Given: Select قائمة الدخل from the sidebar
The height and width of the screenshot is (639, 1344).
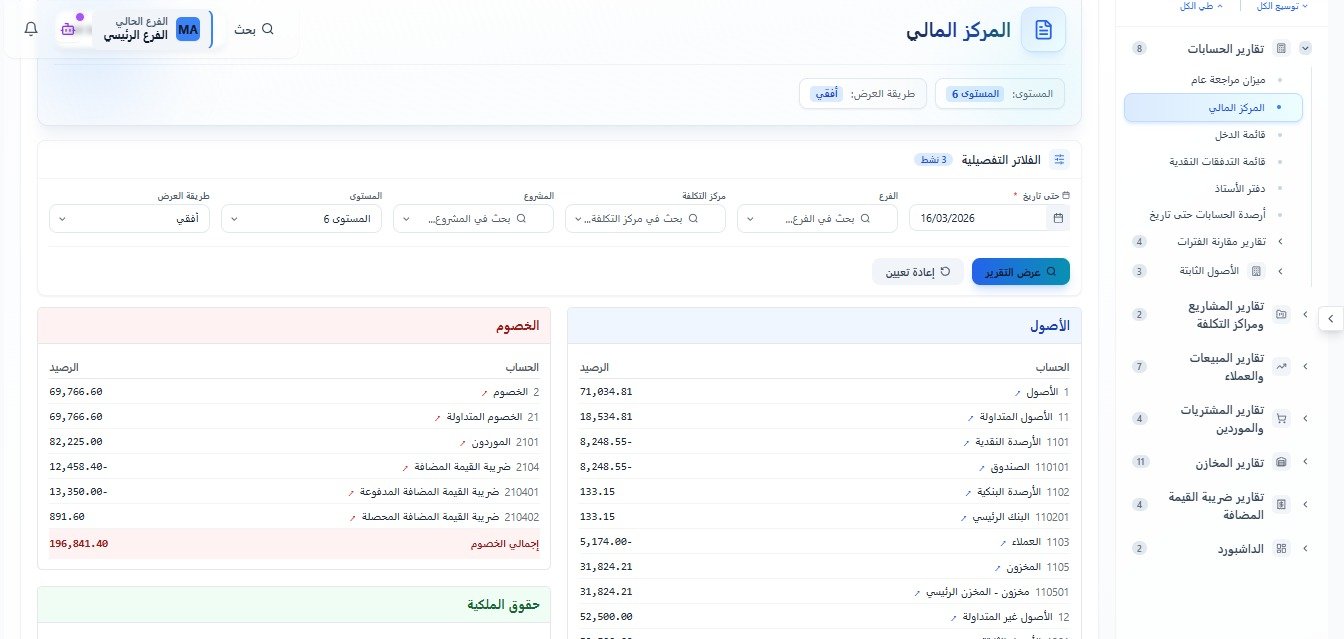Looking at the screenshot, I should 1240,134.
